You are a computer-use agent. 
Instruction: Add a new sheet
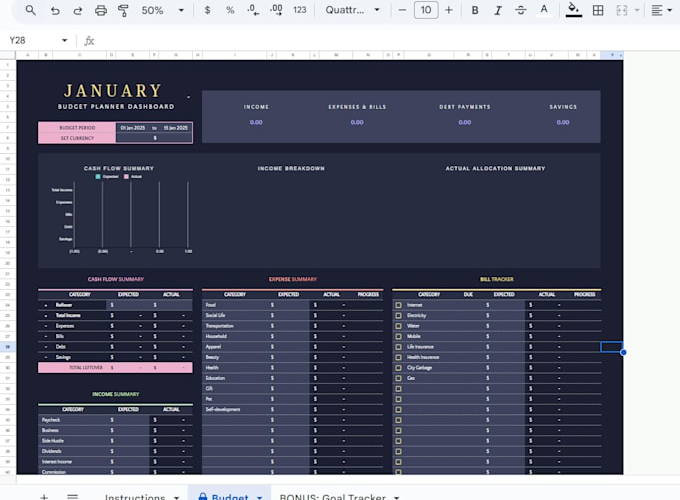43,497
